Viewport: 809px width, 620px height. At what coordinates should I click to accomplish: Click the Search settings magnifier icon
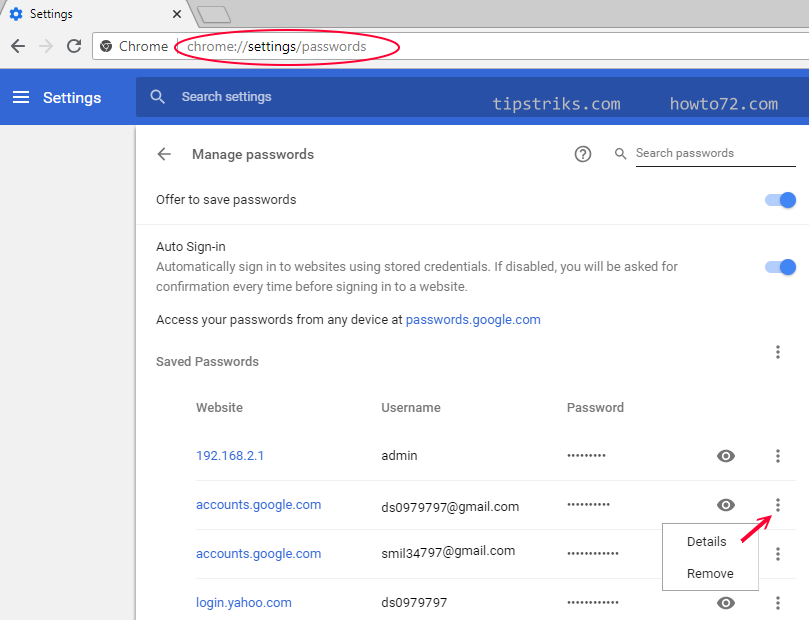click(157, 97)
